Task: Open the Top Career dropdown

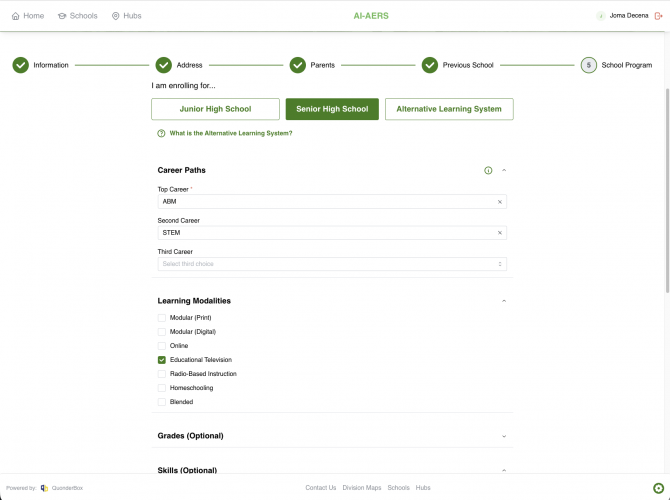Action: tap(332, 202)
